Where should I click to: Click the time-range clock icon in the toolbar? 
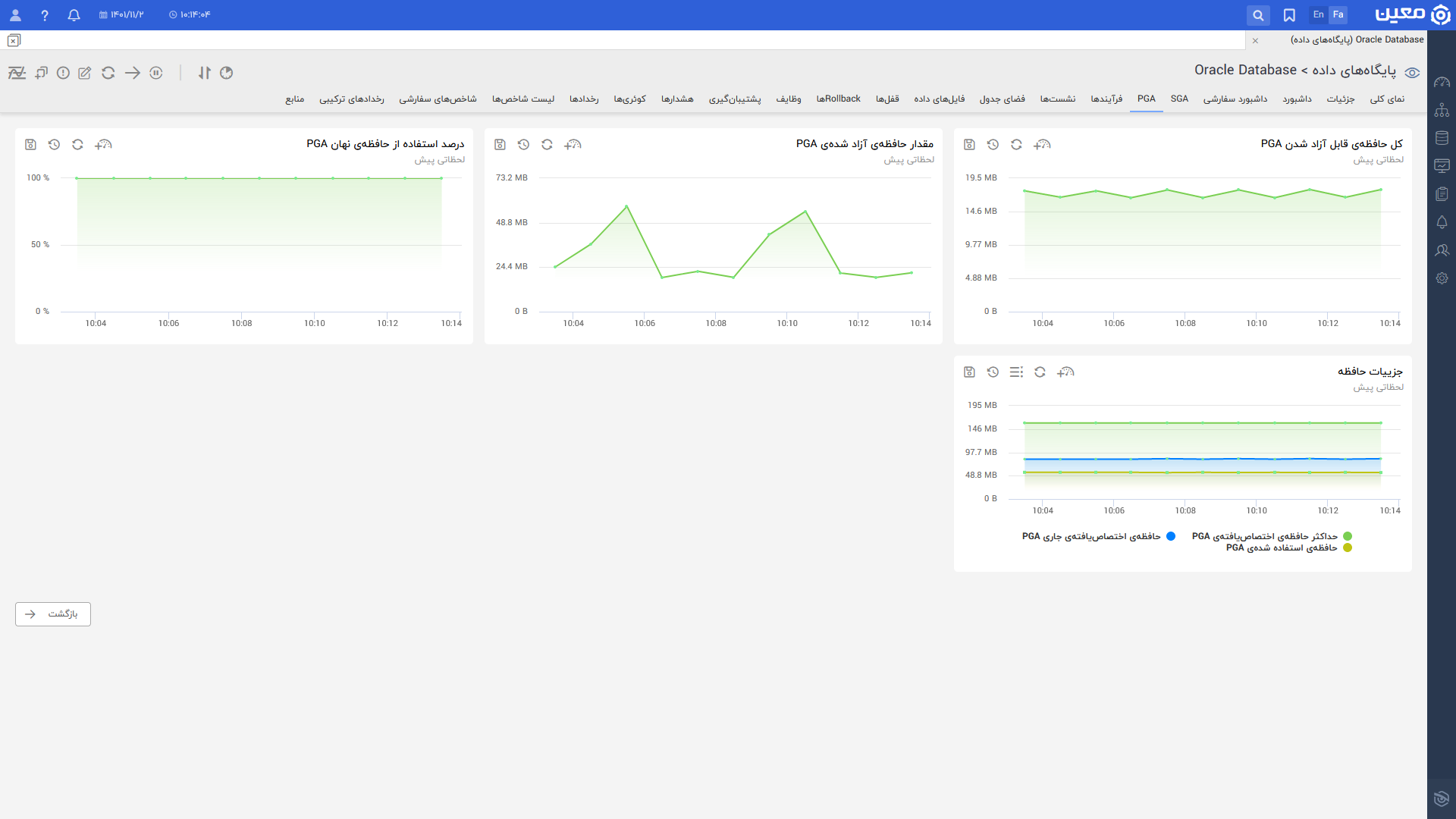[226, 73]
